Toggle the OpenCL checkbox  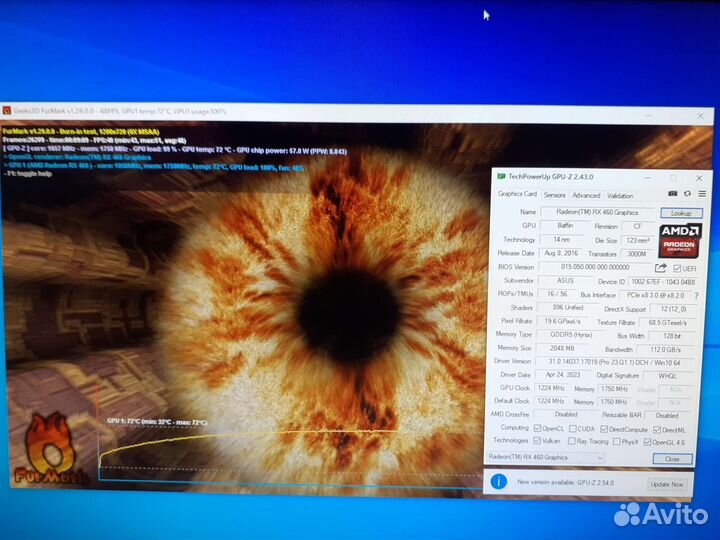pyautogui.click(x=537, y=428)
